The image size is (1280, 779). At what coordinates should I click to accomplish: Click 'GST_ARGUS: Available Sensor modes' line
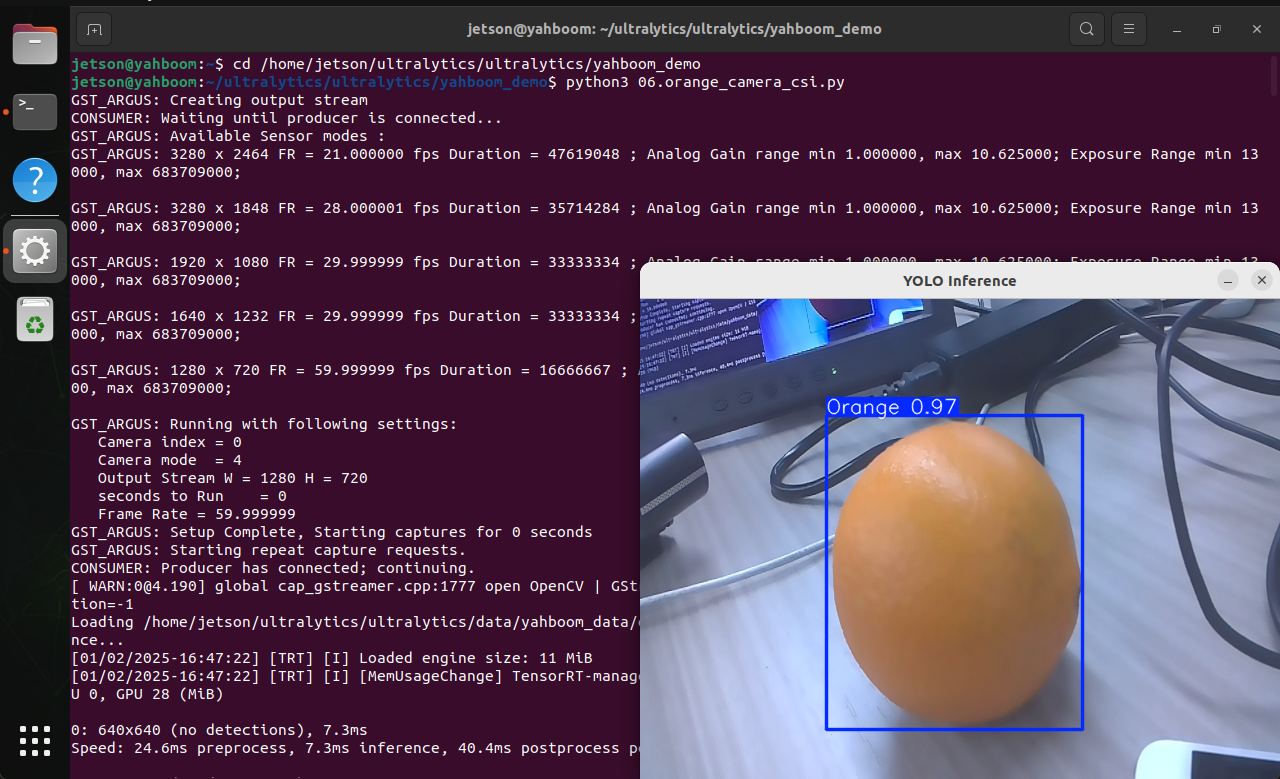pos(228,136)
